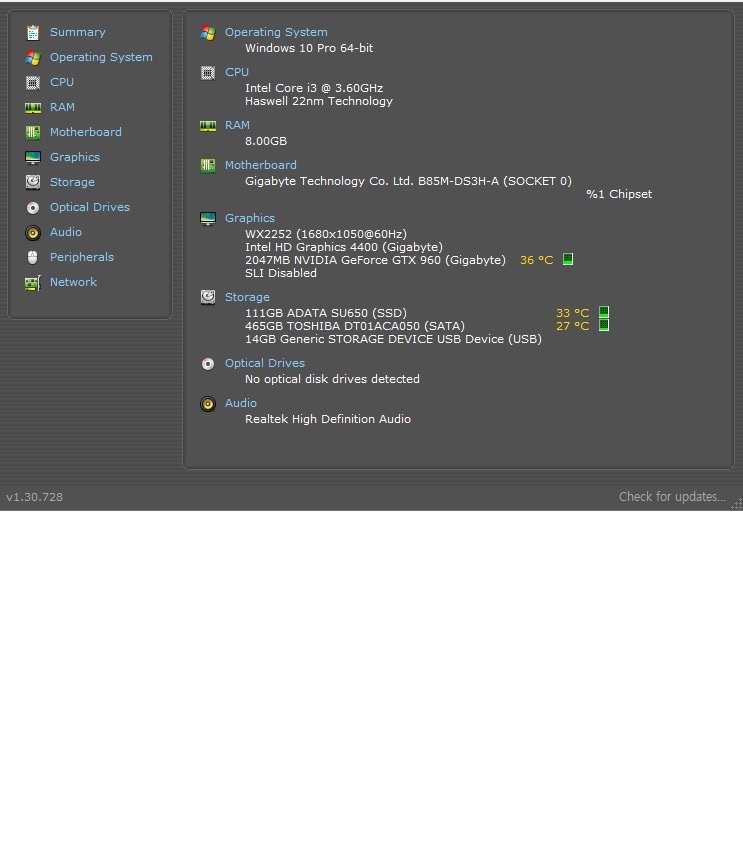Viewport: 743px width, 860px height.
Task: Click the Storage hard drive icon in sidebar
Action: pos(33,182)
